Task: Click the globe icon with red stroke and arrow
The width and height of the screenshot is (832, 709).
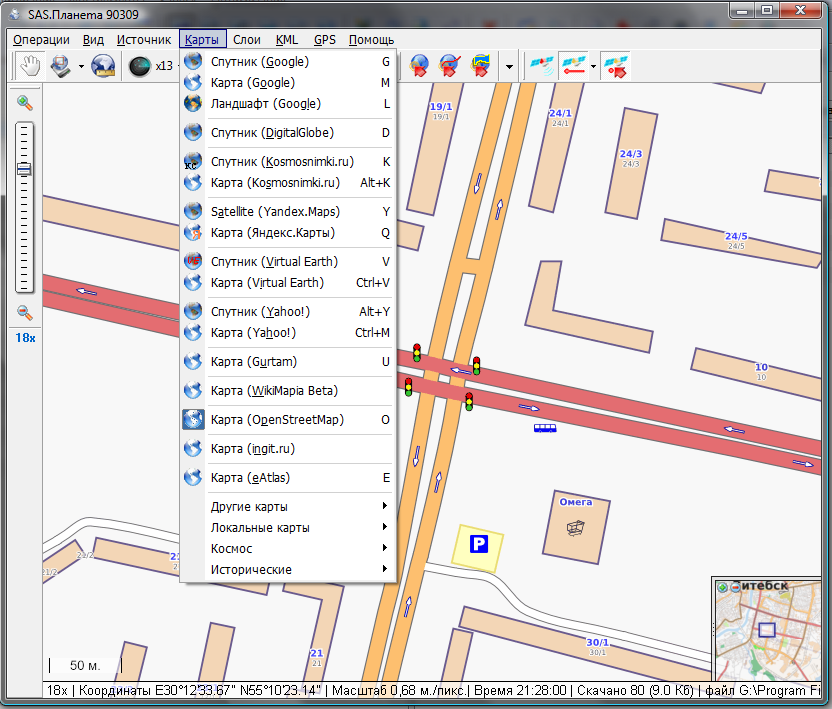Action: click(x=450, y=66)
